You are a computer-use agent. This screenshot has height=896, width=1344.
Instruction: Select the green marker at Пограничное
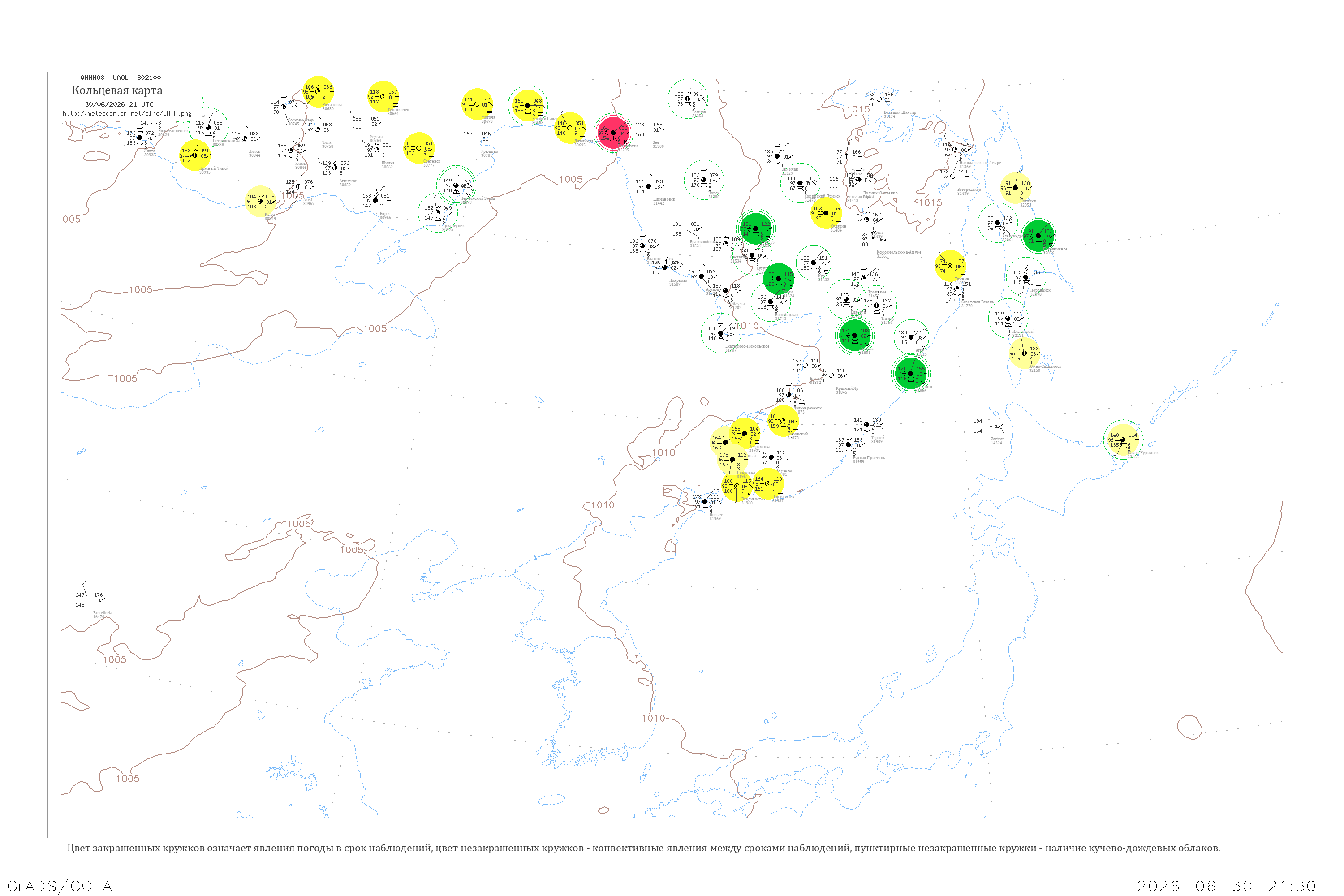1038,236
